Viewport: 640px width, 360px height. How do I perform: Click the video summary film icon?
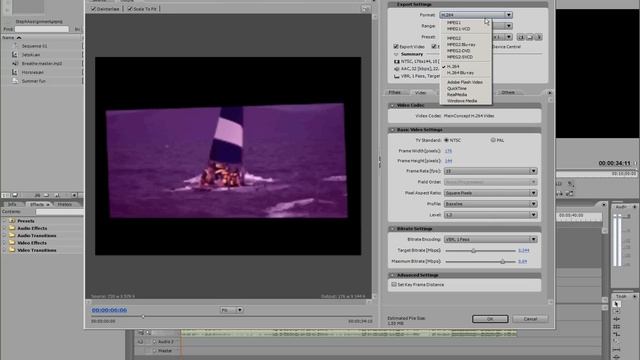396,62
